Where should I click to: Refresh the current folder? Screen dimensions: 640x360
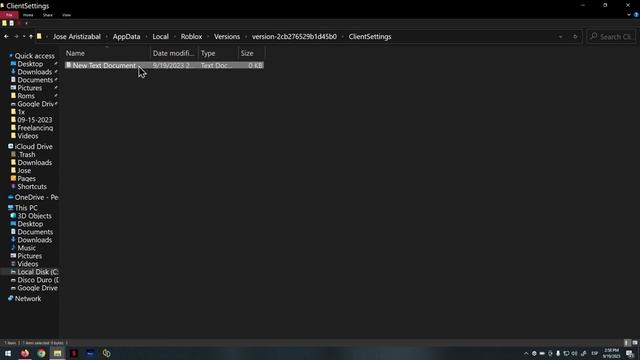click(575, 37)
